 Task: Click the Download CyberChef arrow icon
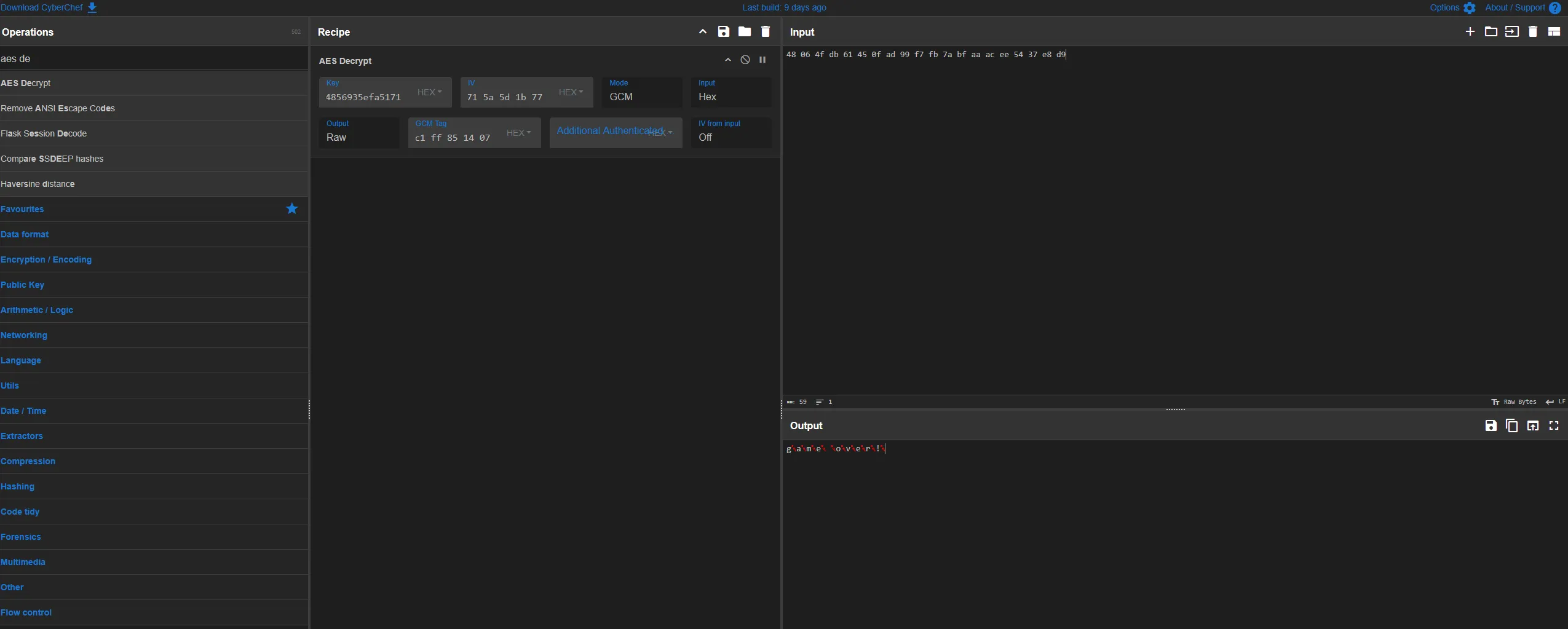coord(92,7)
